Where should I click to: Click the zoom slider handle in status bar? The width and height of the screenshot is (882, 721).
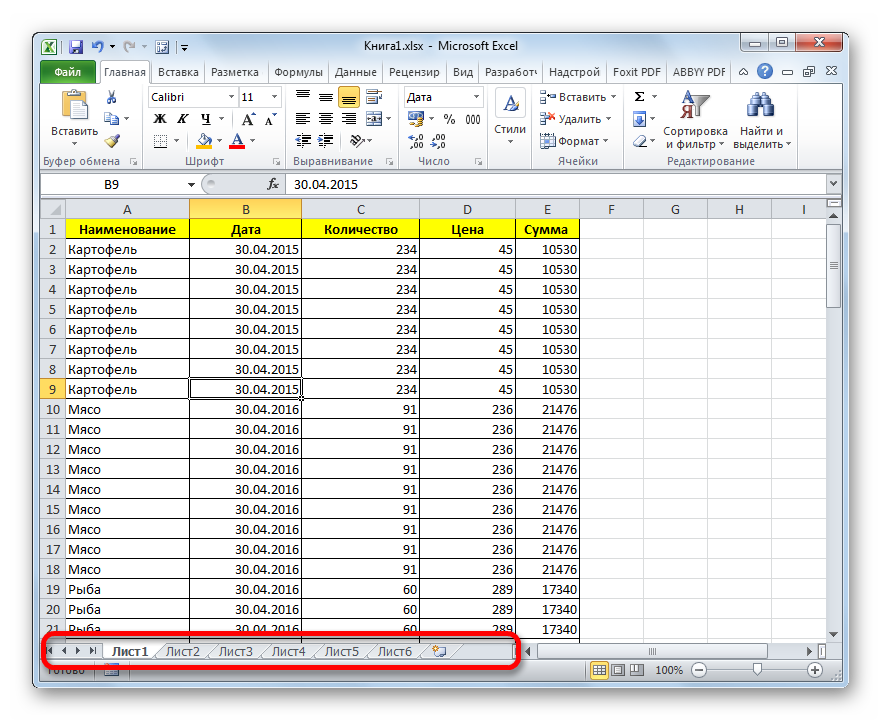pyautogui.click(x=758, y=669)
